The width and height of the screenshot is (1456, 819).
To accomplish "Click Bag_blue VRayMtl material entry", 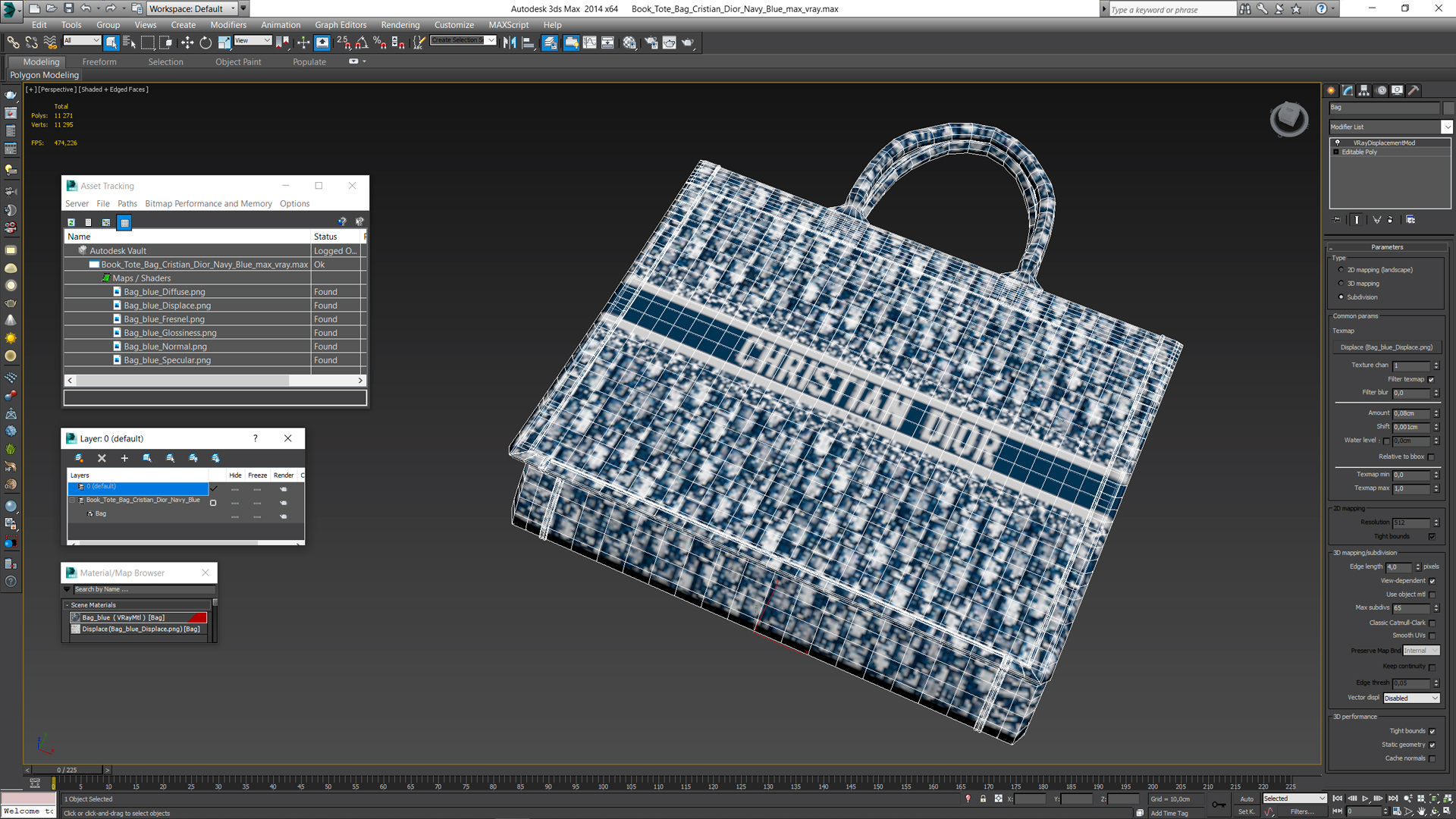I will (138, 617).
